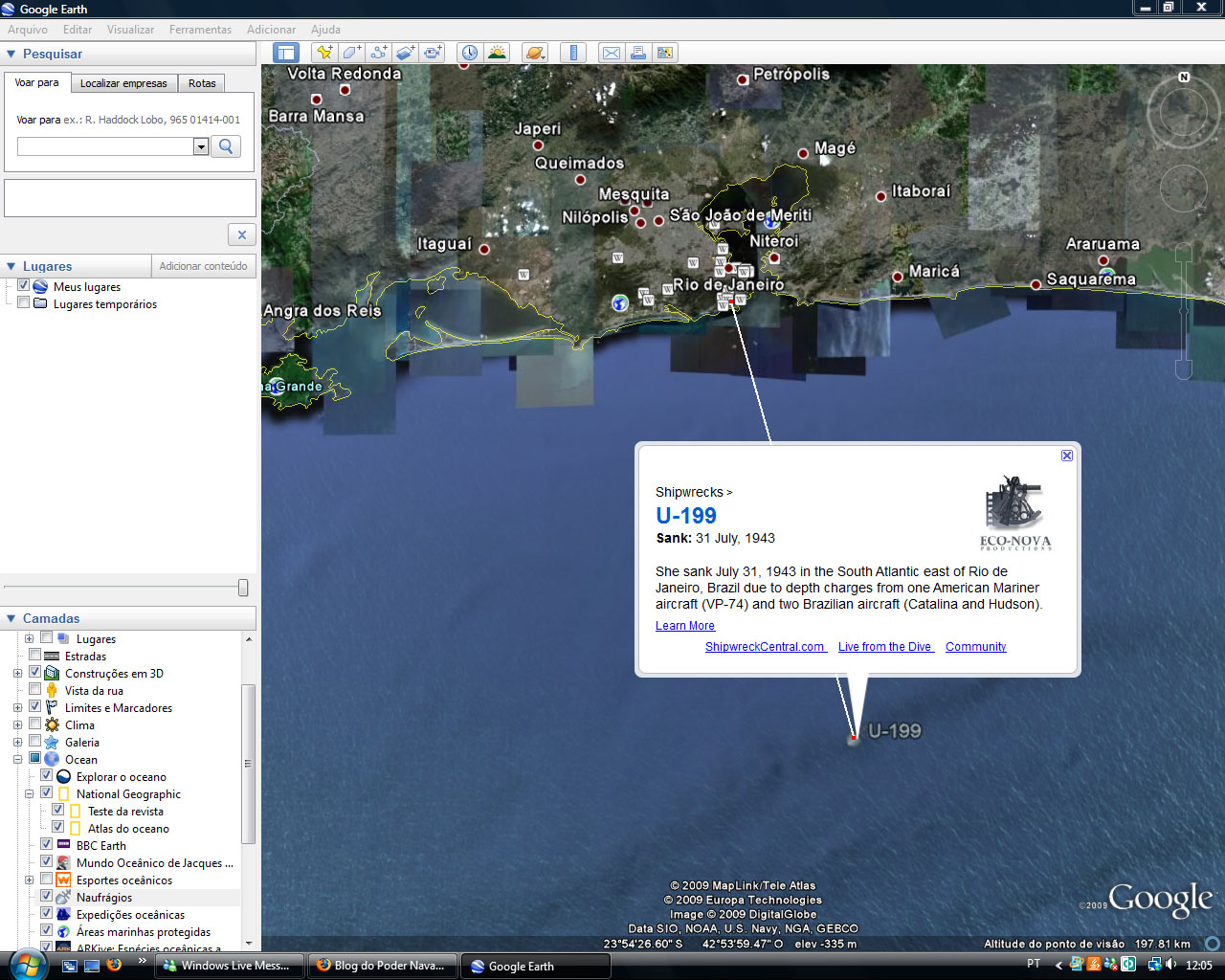The height and width of the screenshot is (980, 1225).
Task: Toggle sunlight across the landscape icon
Action: pos(497,53)
